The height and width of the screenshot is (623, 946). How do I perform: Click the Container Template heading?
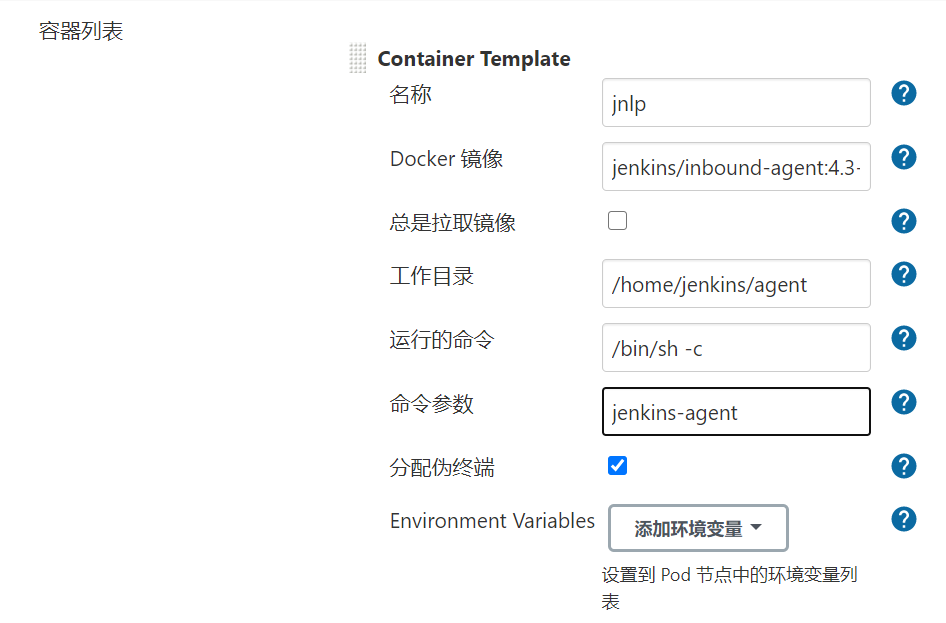(474, 59)
